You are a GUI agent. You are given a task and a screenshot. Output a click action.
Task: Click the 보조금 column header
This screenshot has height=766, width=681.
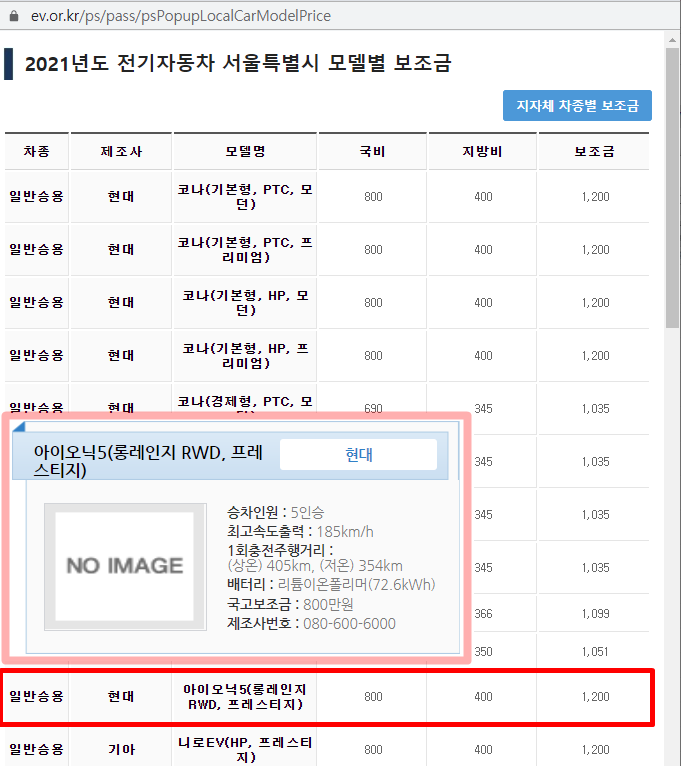pyautogui.click(x=594, y=151)
